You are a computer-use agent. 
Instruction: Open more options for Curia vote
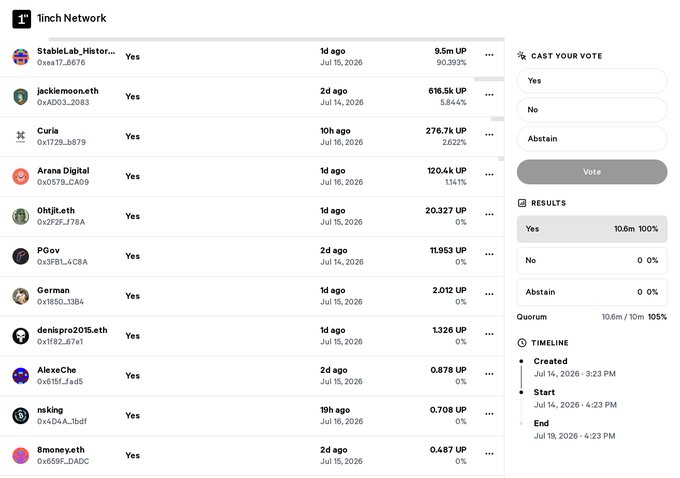489,135
